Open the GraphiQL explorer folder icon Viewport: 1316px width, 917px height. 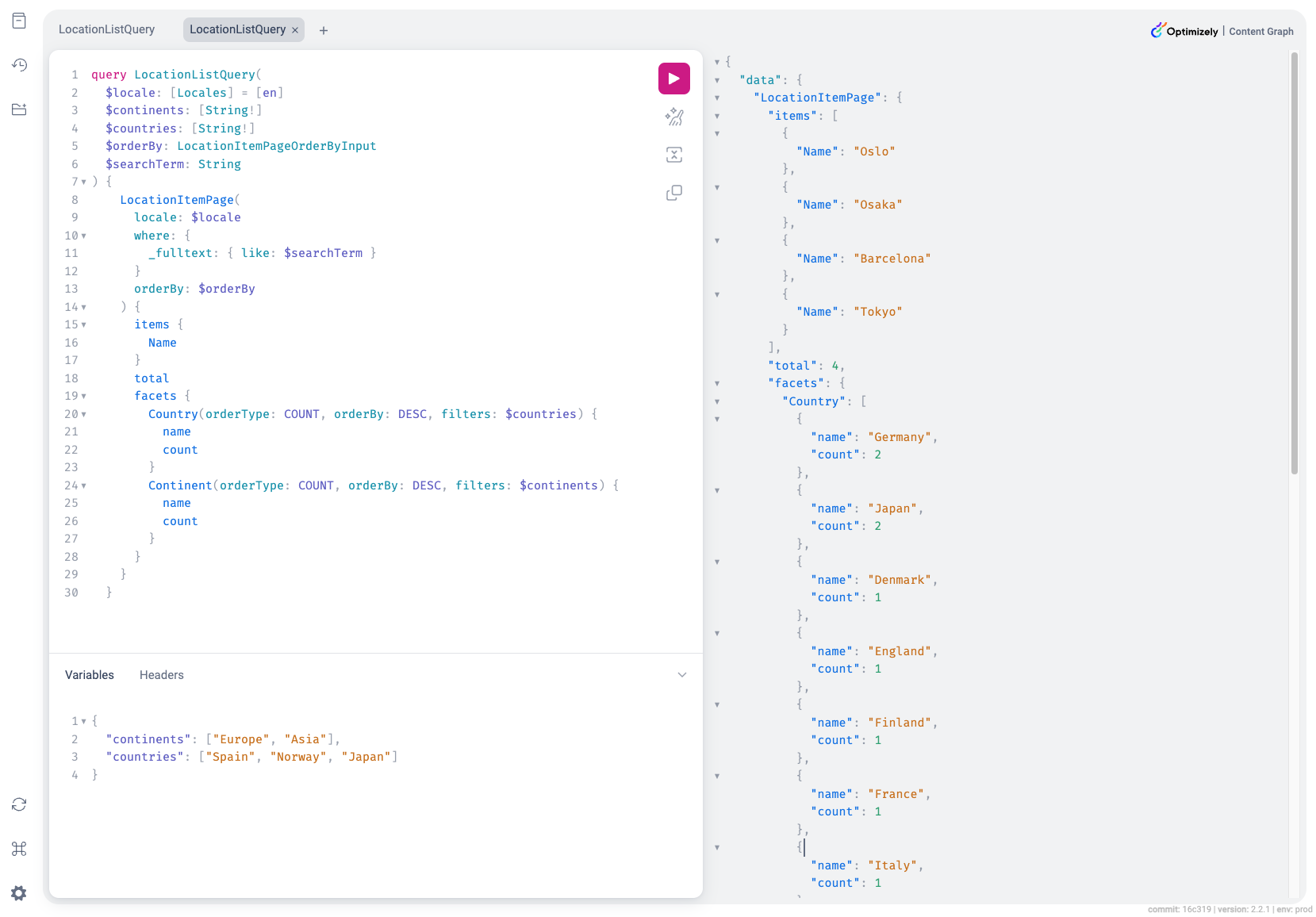coord(20,109)
